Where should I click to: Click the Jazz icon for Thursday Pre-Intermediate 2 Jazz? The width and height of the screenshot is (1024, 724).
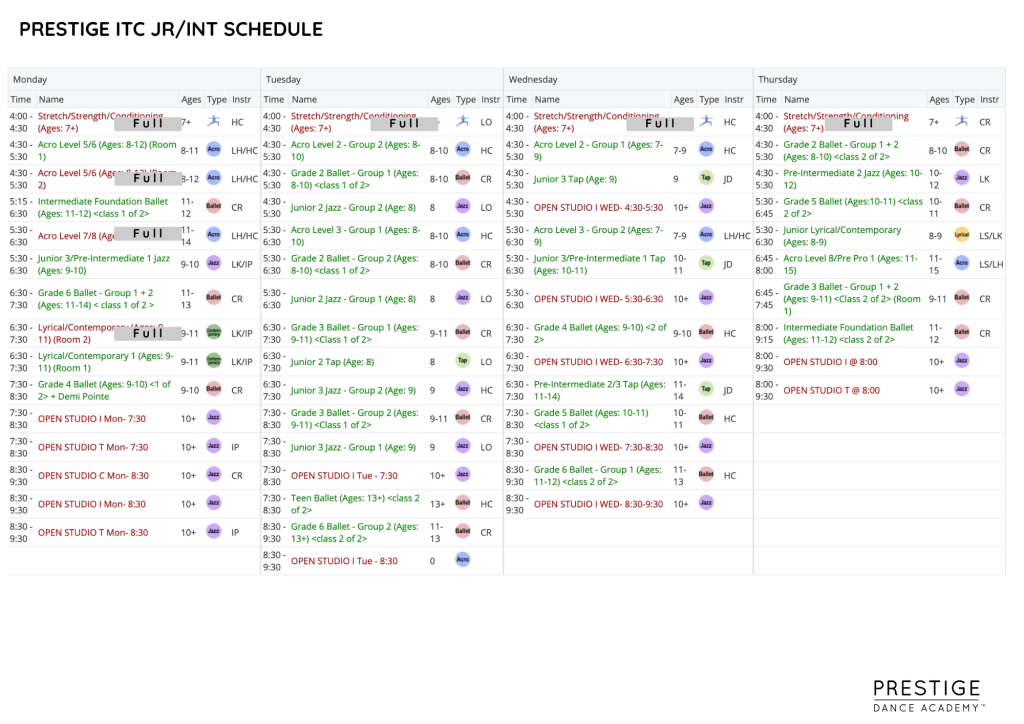pyautogui.click(x=962, y=178)
